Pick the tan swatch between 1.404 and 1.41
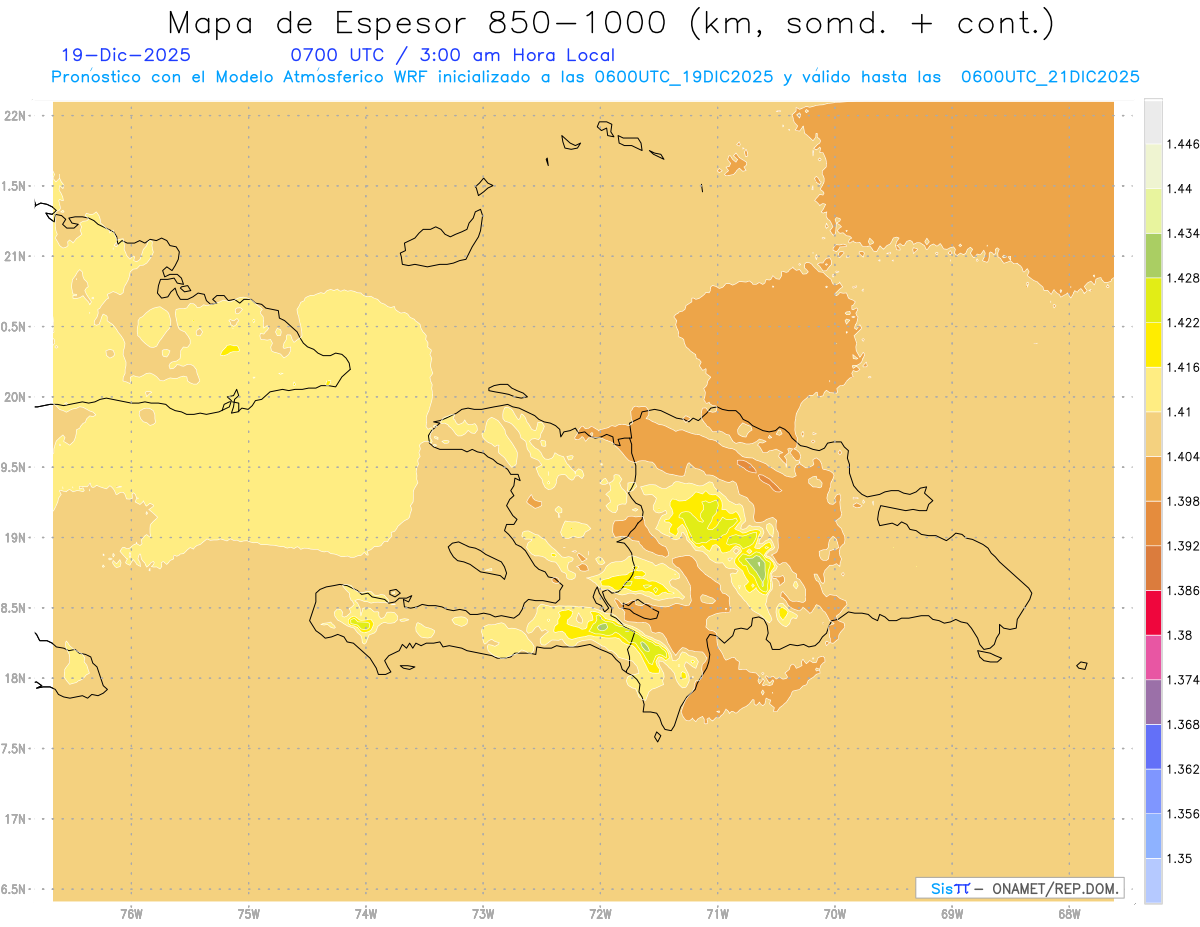 pyautogui.click(x=1153, y=434)
